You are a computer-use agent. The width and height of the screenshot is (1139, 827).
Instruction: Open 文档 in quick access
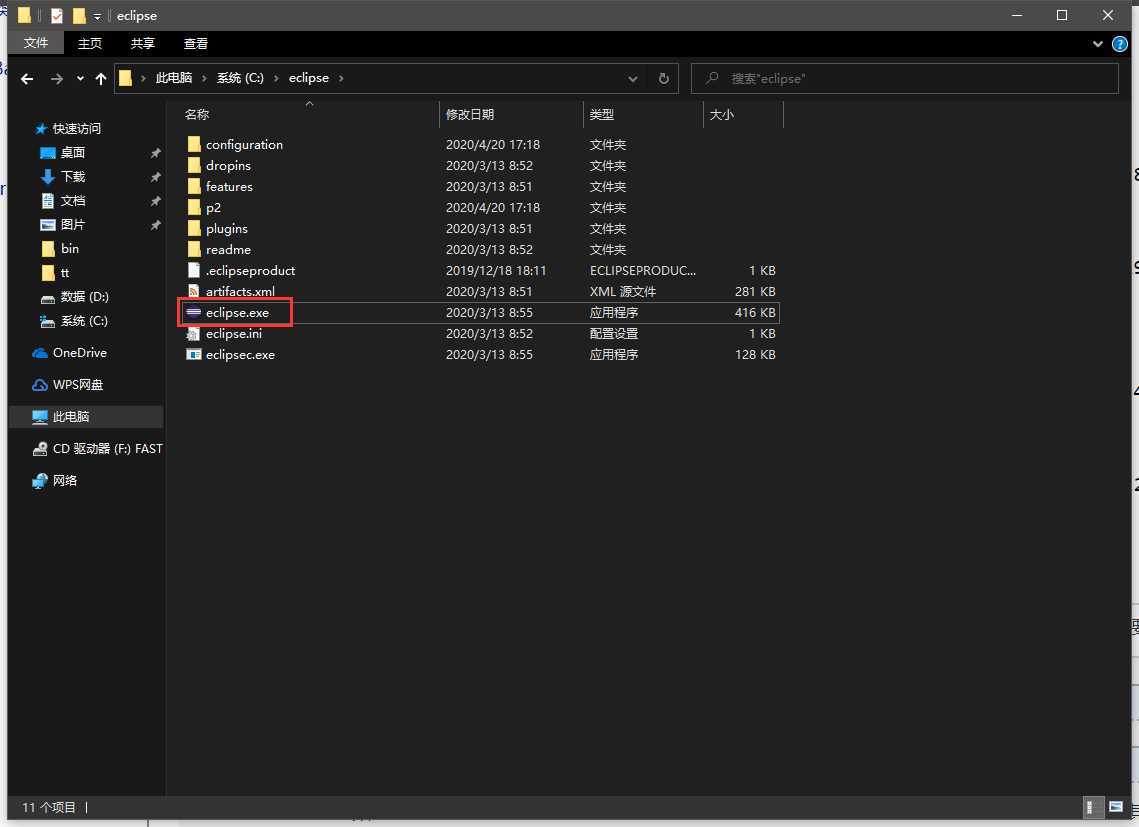click(x=62, y=201)
